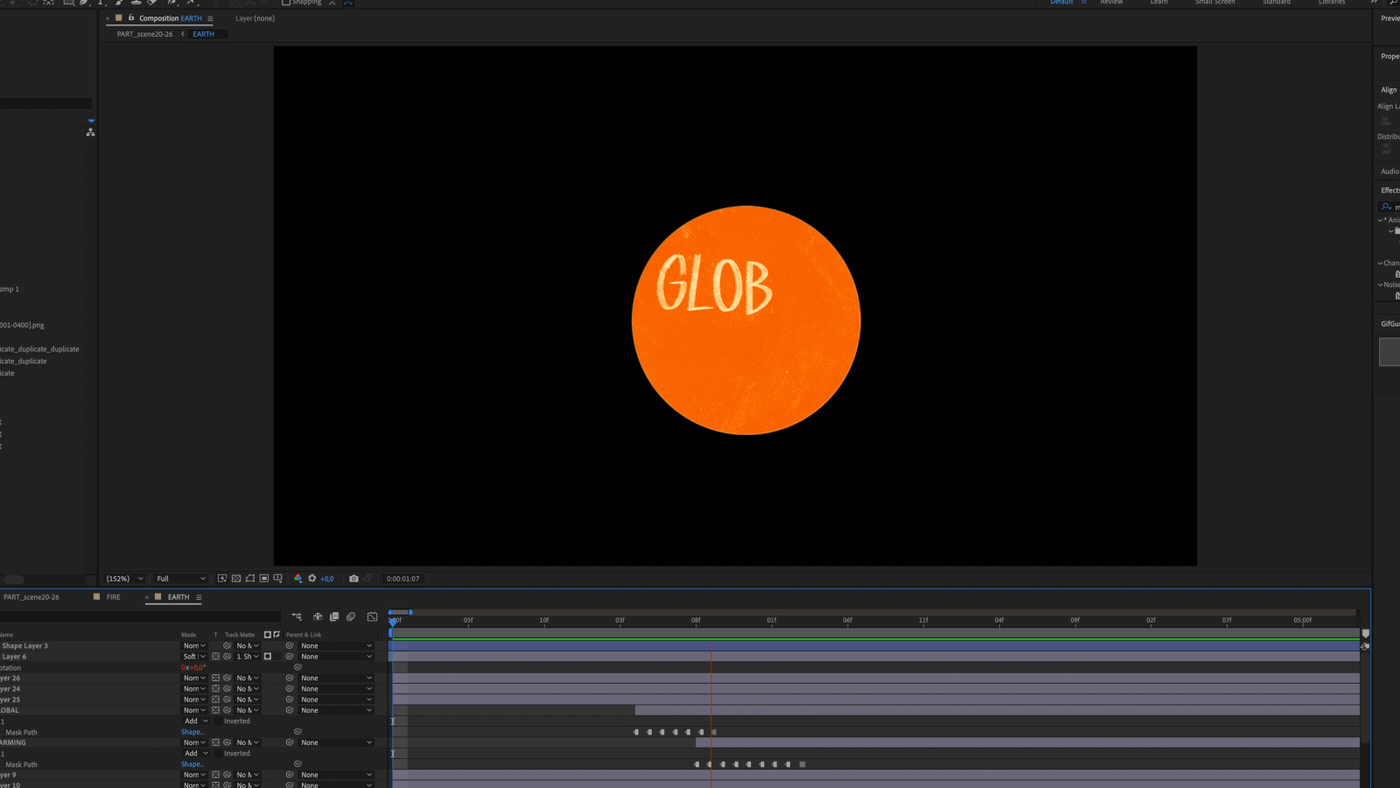Take a snapshot with the camera icon
This screenshot has height=788, width=1400.
353,578
